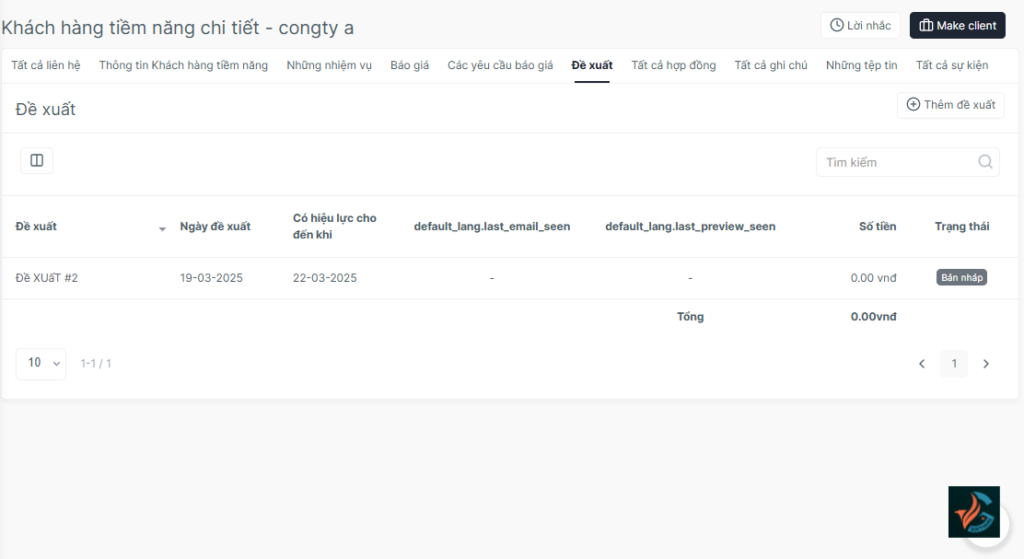Click the search magnifier icon
The height and width of the screenshot is (559, 1024).
(985, 162)
